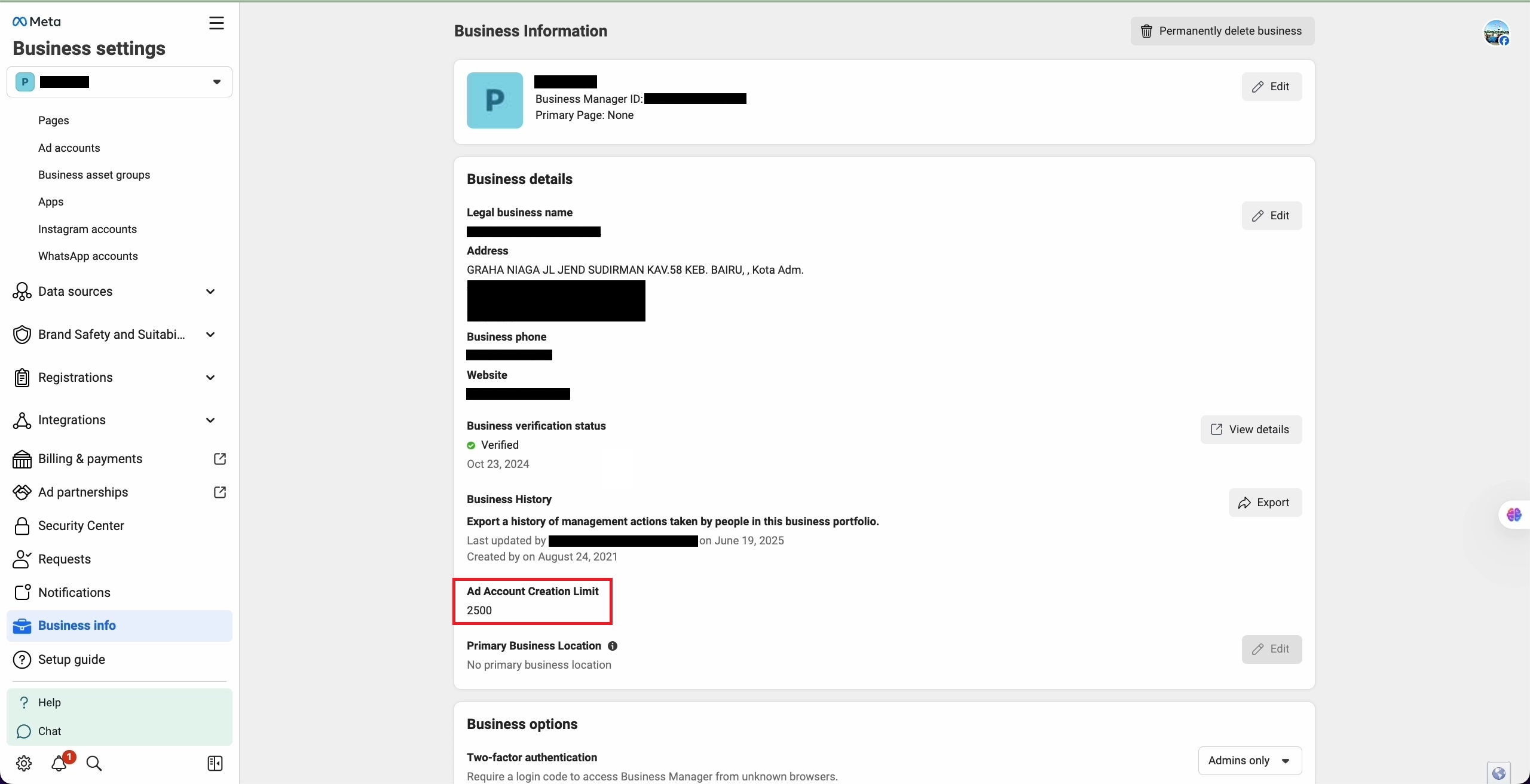The width and height of the screenshot is (1530, 784).
Task: Click the Data sources icon
Action: (x=22, y=292)
